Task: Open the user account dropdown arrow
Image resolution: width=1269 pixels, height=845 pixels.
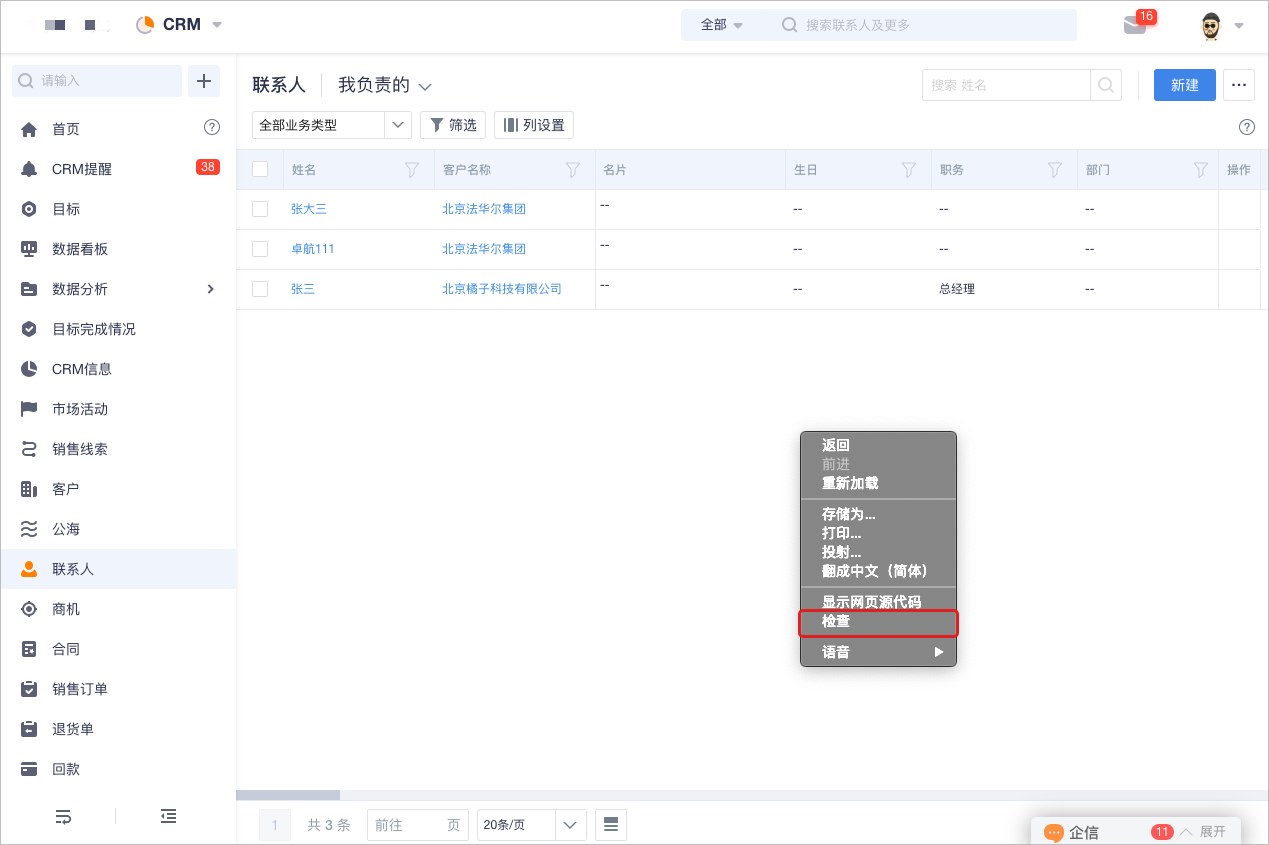Action: (1239, 26)
